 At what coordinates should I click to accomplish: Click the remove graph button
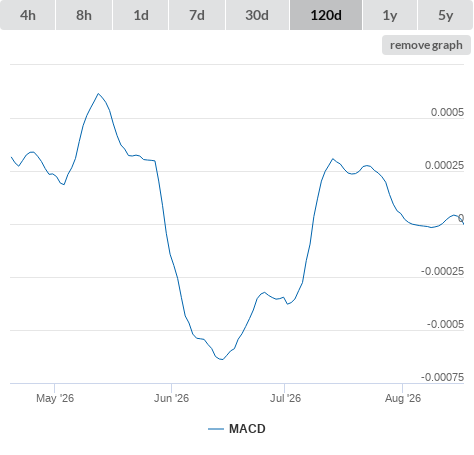point(426,45)
